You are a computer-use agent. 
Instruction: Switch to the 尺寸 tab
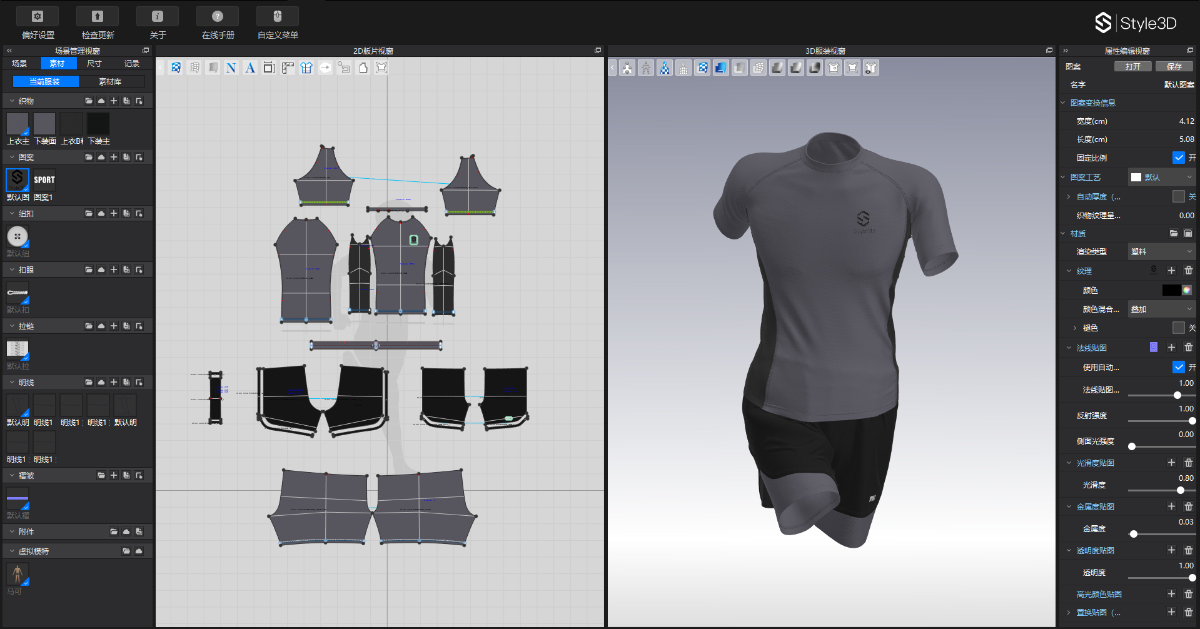(x=94, y=63)
